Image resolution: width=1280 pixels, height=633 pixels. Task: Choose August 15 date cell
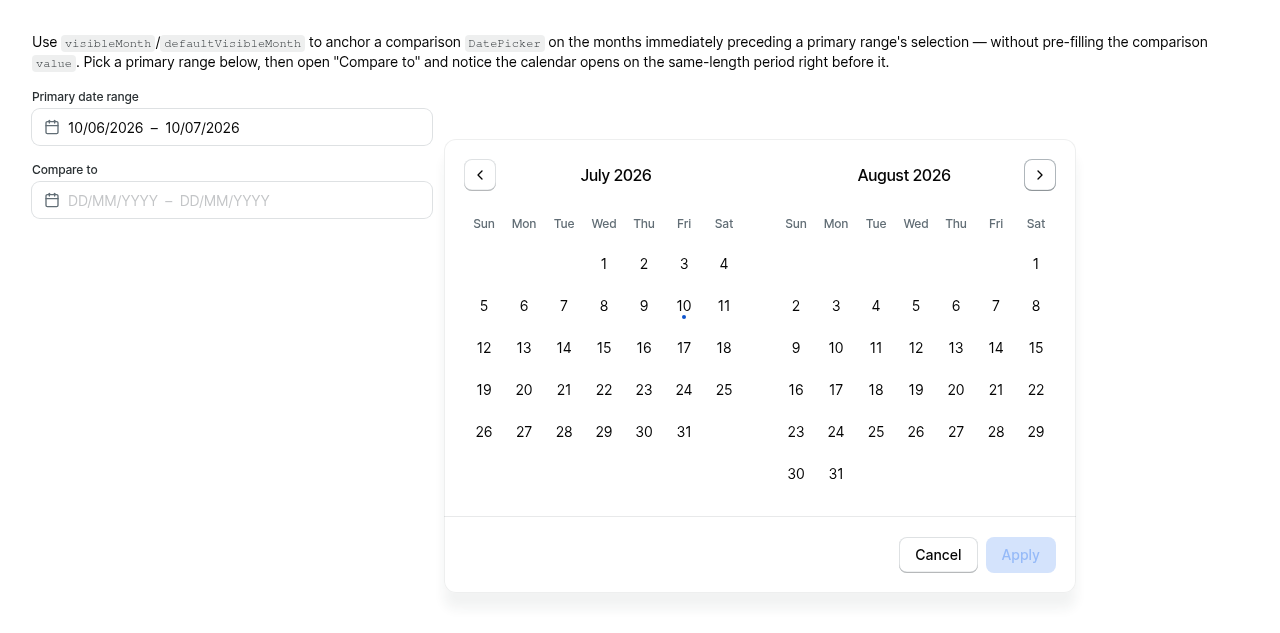click(1036, 348)
